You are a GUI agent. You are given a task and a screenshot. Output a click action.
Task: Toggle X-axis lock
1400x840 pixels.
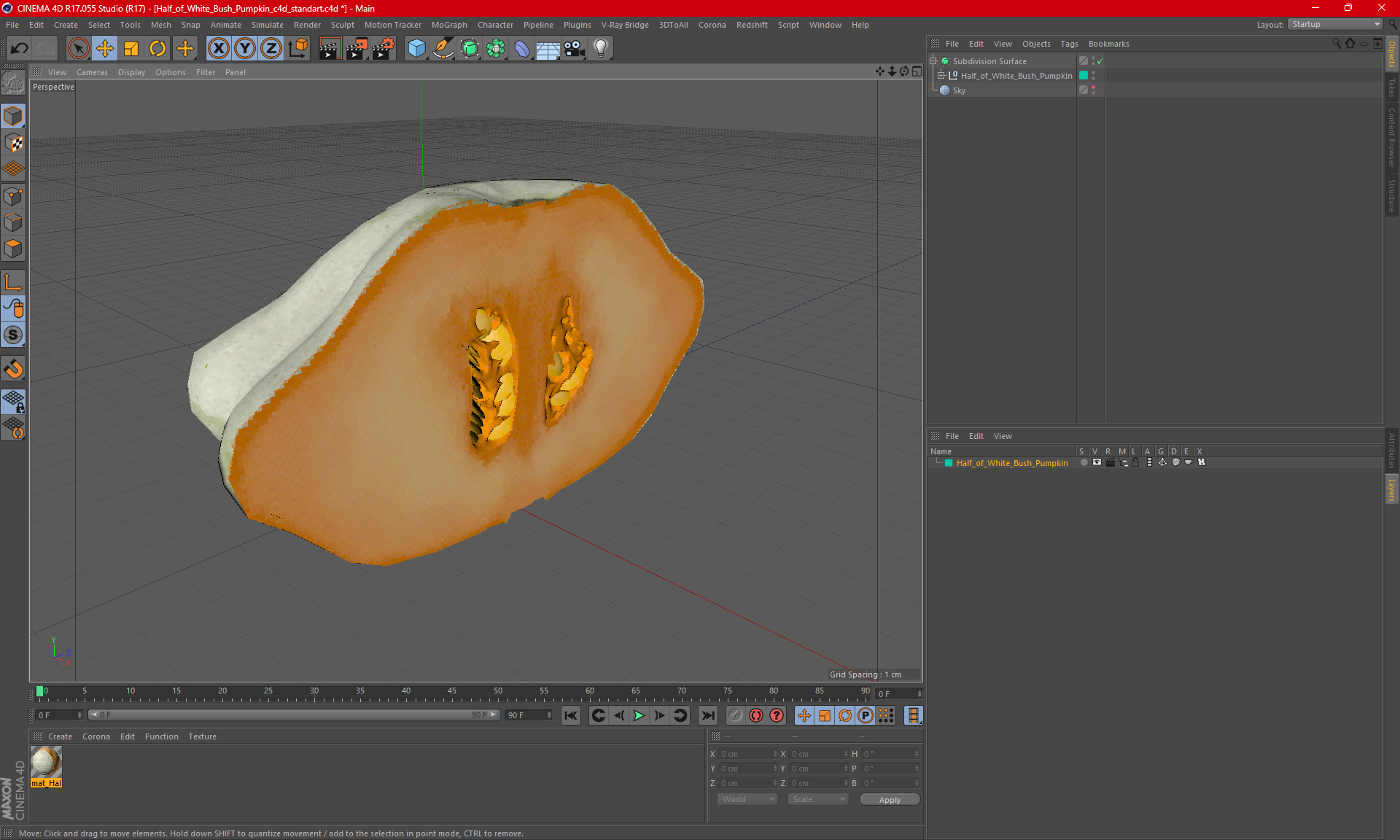pyautogui.click(x=218, y=49)
